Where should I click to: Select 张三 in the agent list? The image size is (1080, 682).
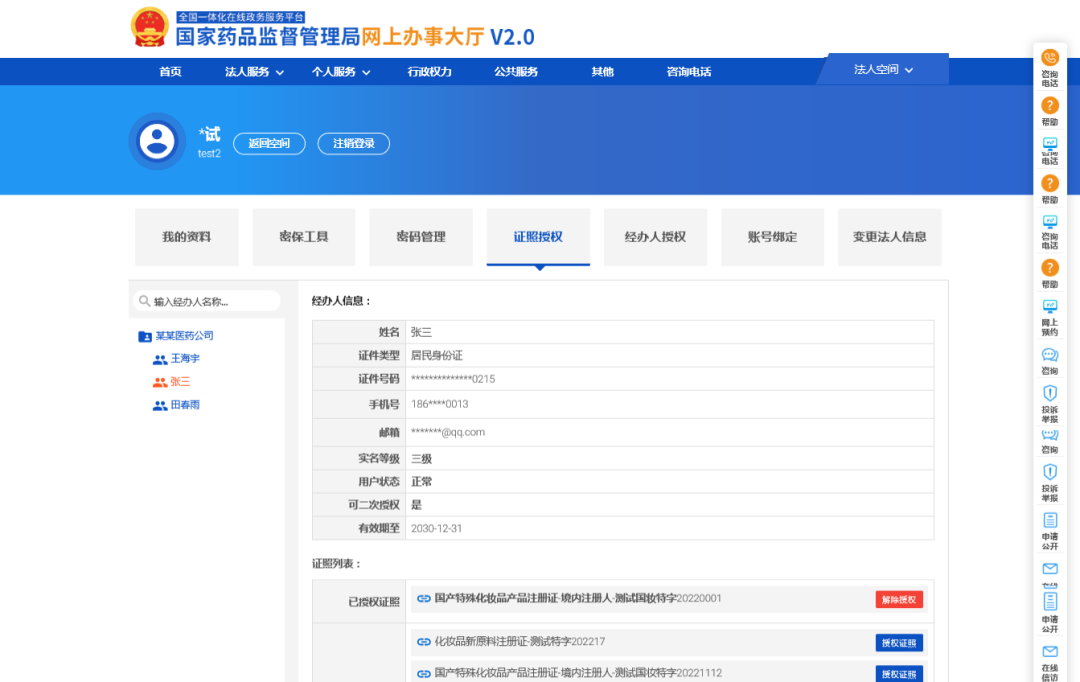[x=180, y=382]
